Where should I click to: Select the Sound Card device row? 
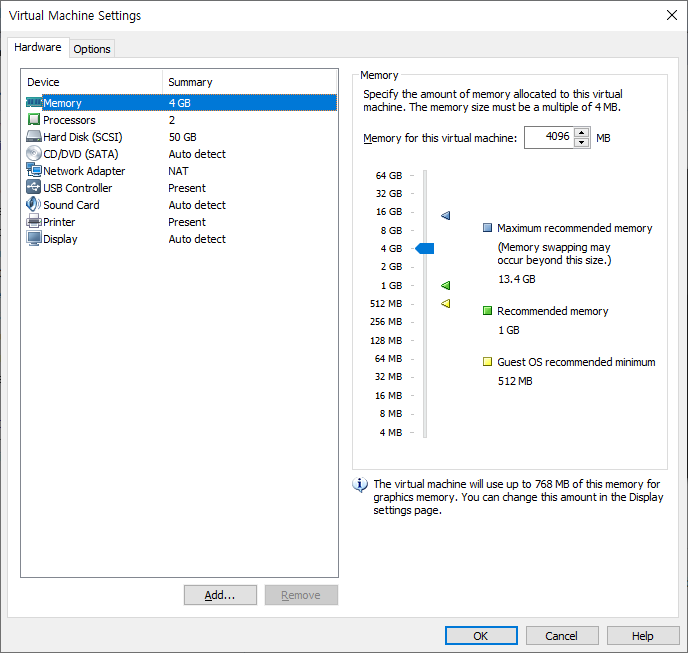tap(181, 205)
